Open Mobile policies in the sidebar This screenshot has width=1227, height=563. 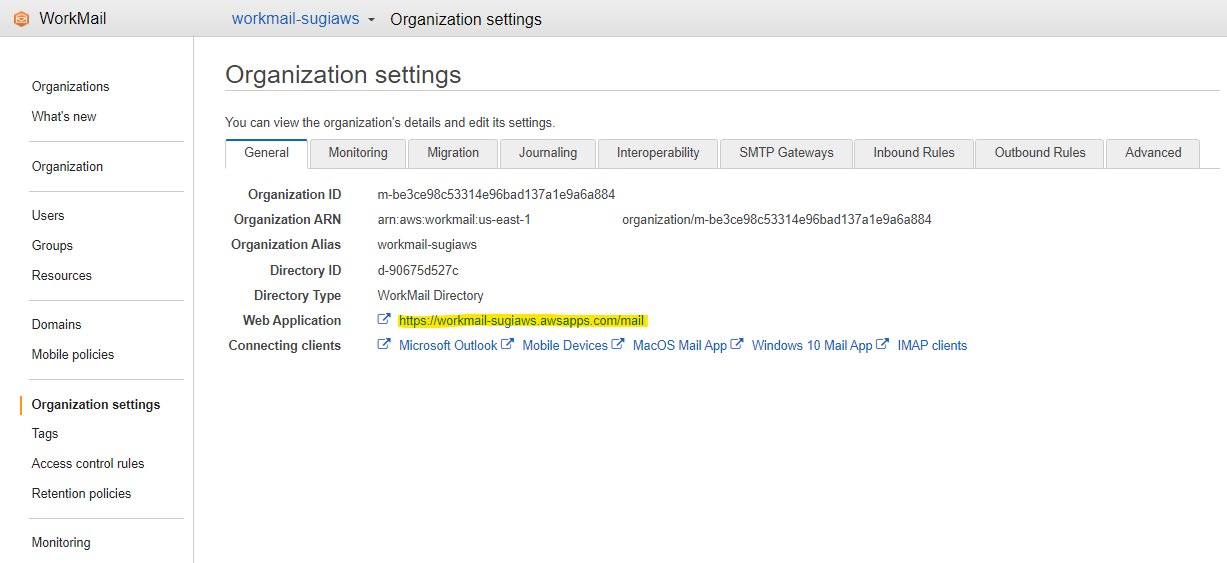click(73, 355)
